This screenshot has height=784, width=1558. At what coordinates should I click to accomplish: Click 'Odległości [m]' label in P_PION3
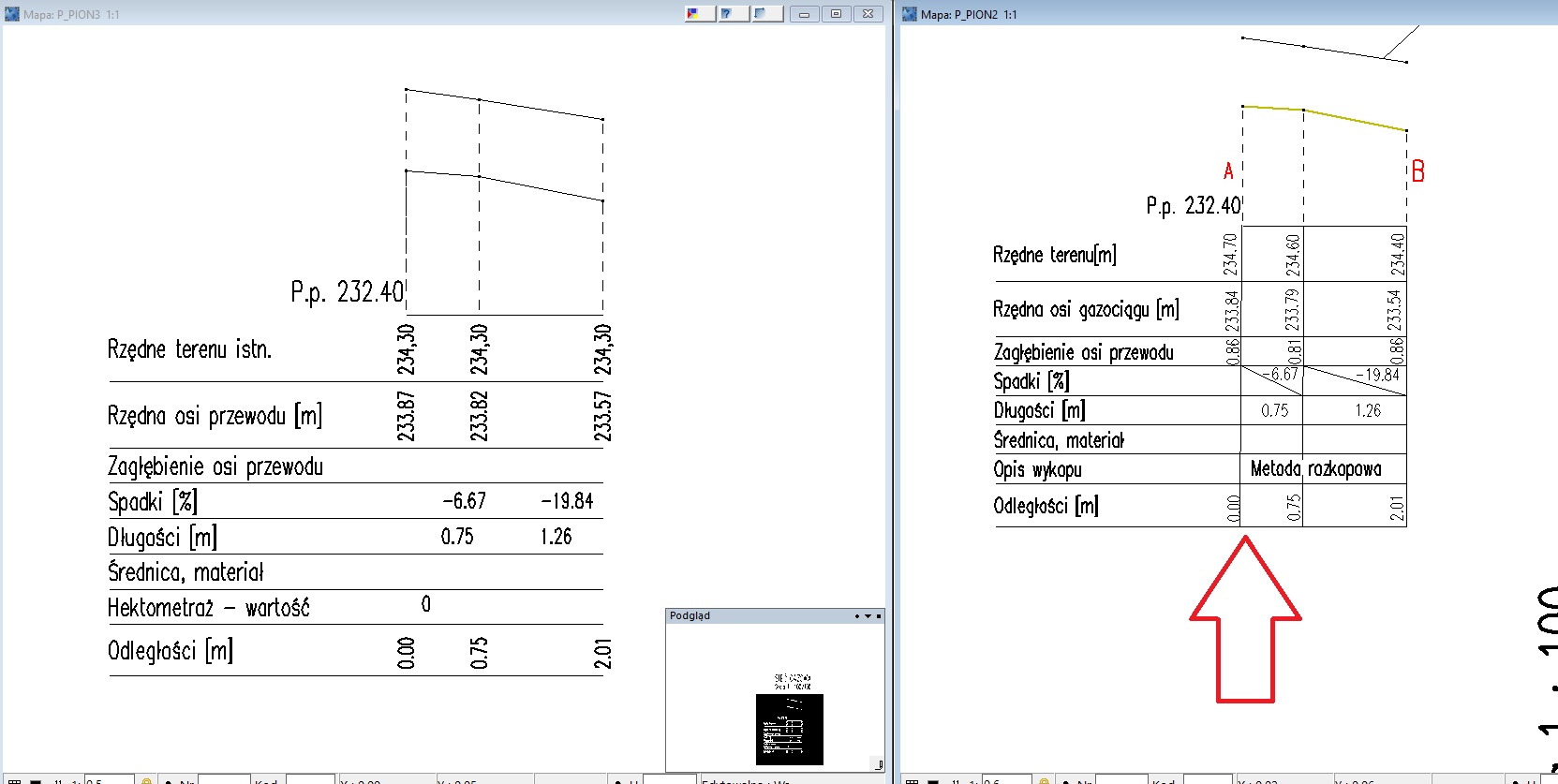[x=170, y=650]
